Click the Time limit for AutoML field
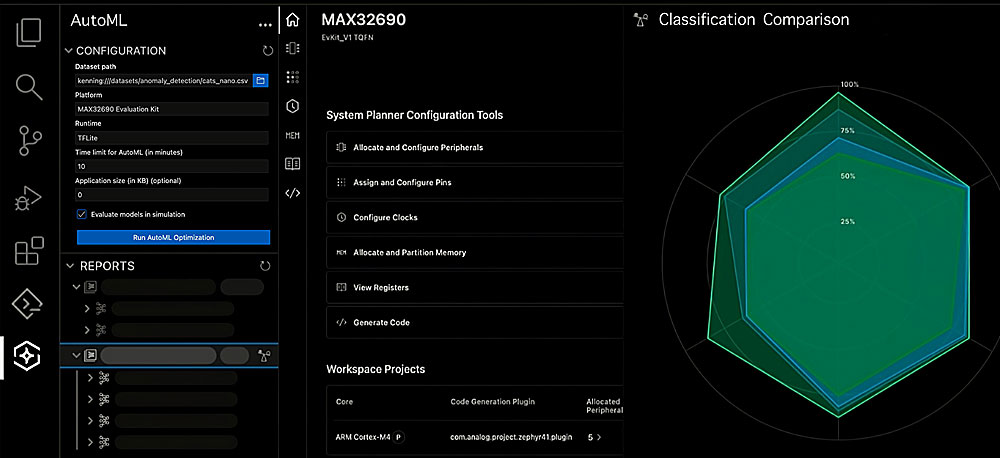1000x458 pixels. tap(172, 166)
